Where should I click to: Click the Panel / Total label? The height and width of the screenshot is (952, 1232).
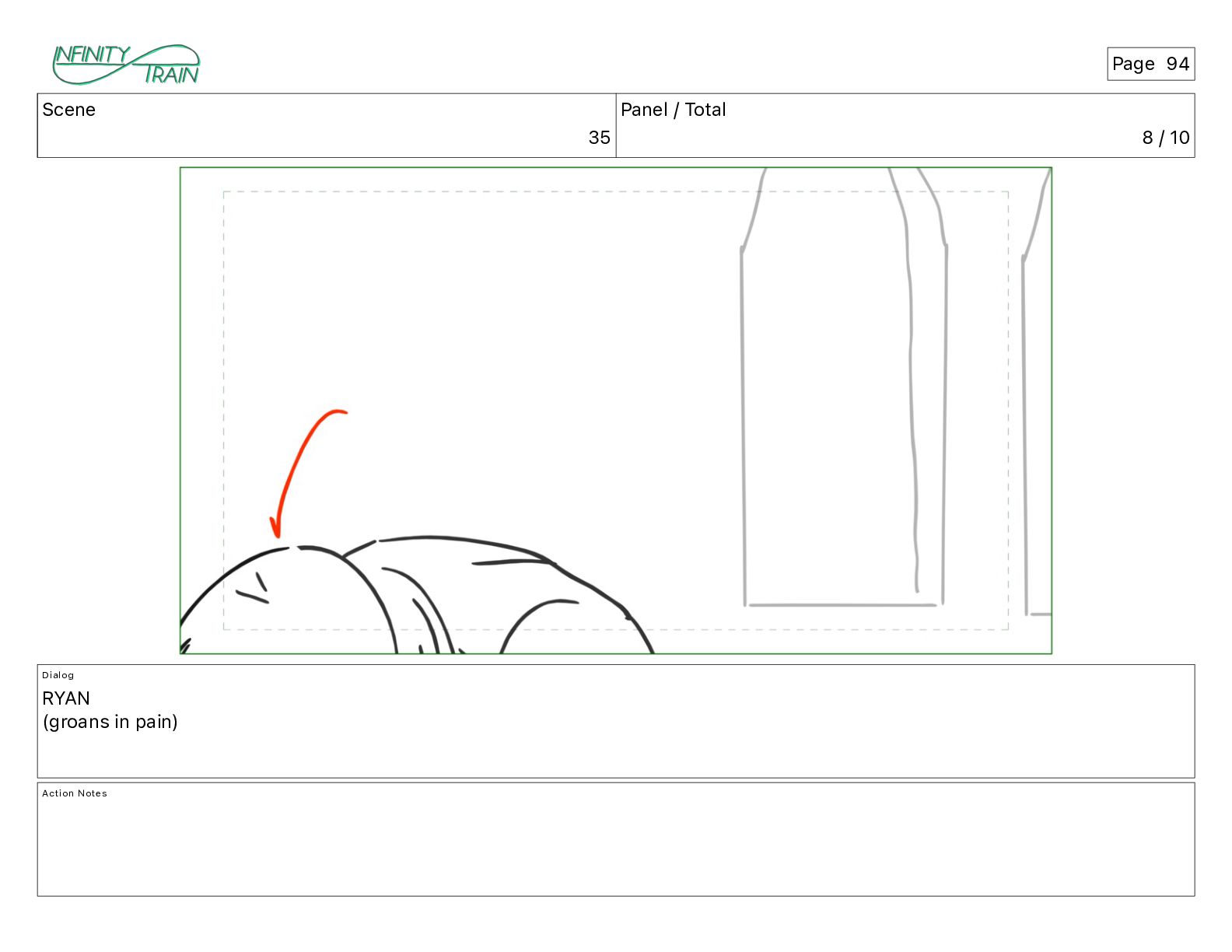coord(673,110)
